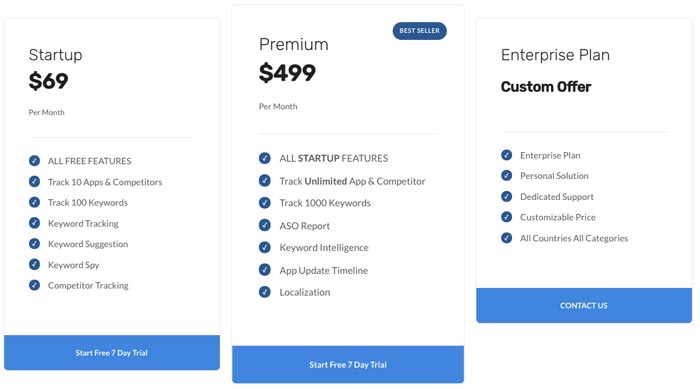This screenshot has height=389, width=700.
Task: Click the $69 Startup price
Action: click(x=48, y=81)
